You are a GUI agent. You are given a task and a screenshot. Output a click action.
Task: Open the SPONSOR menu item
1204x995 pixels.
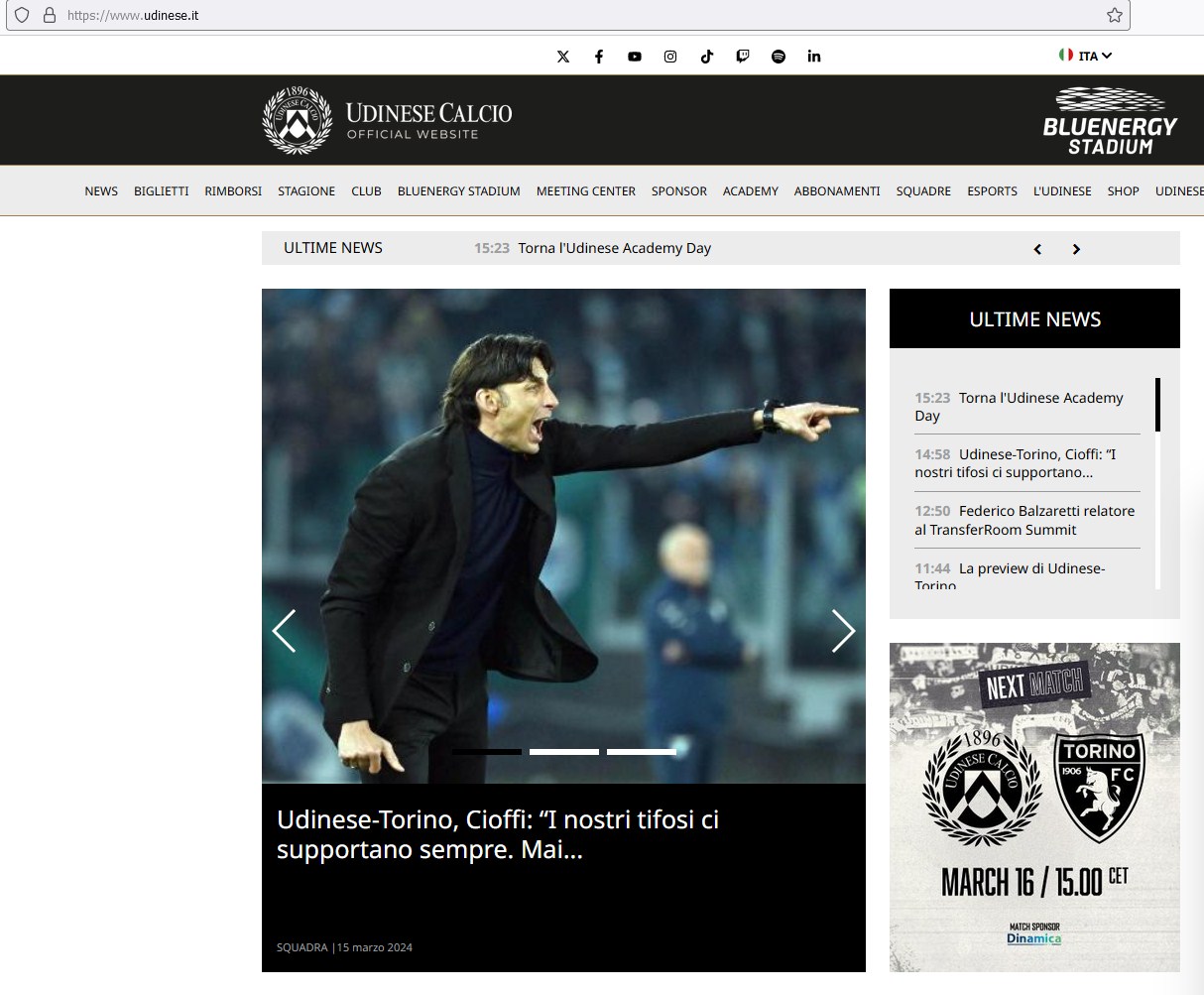(x=679, y=191)
